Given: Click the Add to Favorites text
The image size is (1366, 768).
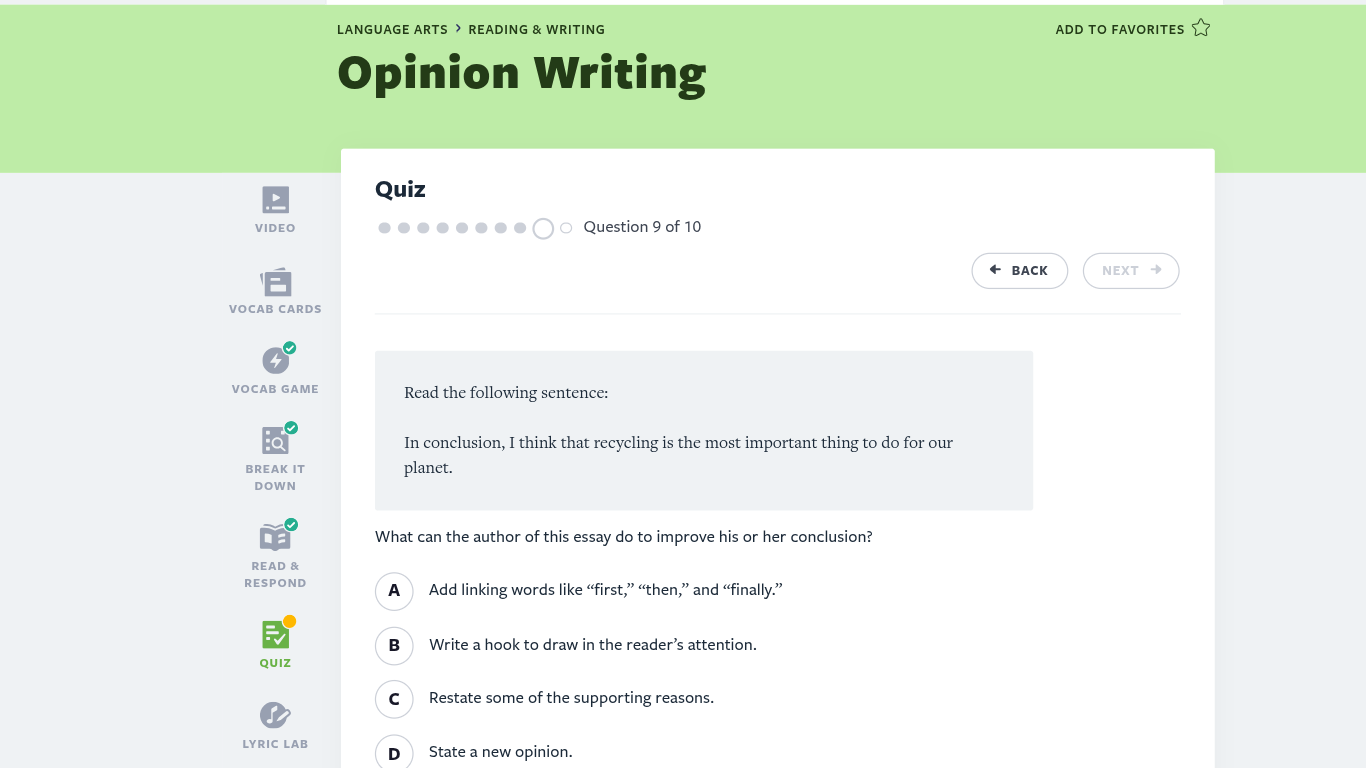Looking at the screenshot, I should (1119, 30).
